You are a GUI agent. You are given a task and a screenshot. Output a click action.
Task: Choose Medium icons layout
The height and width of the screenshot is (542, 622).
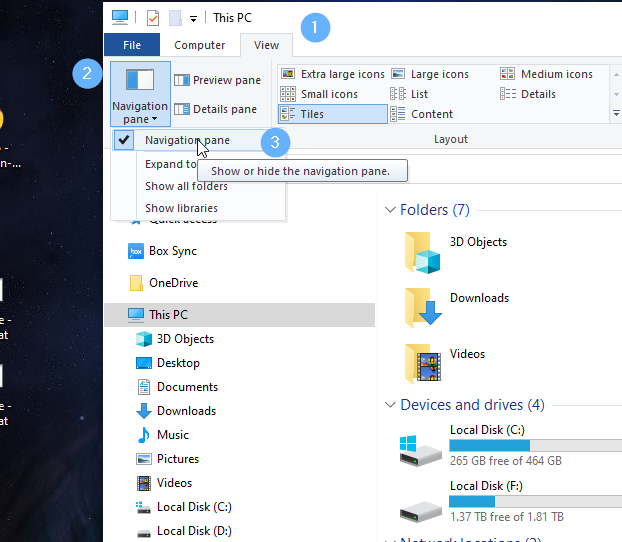pos(546,74)
